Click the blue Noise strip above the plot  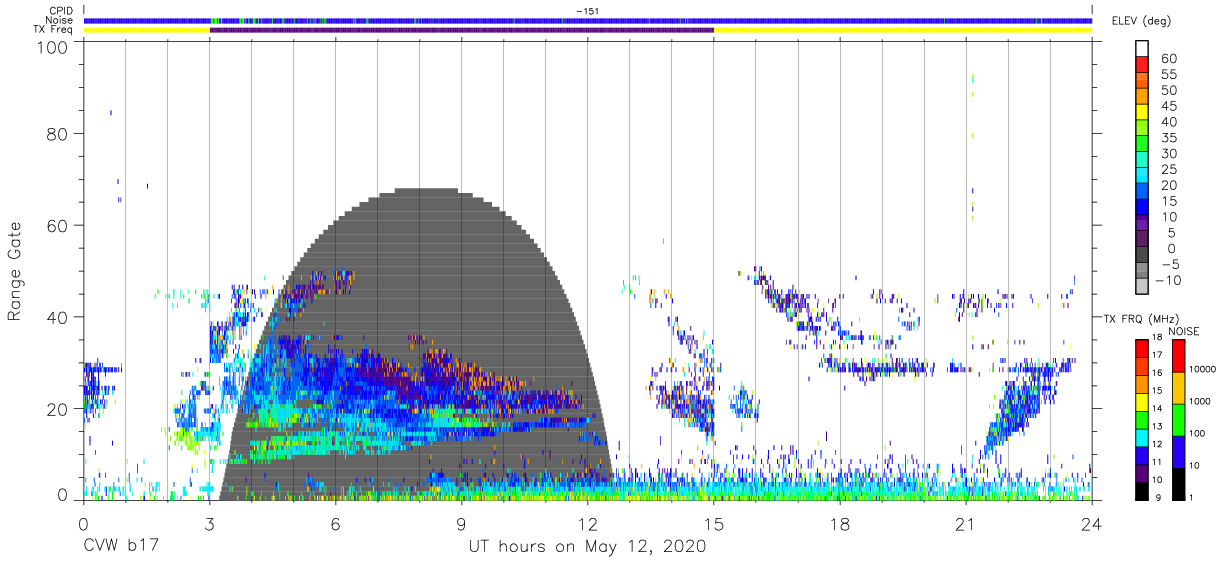[587, 20]
